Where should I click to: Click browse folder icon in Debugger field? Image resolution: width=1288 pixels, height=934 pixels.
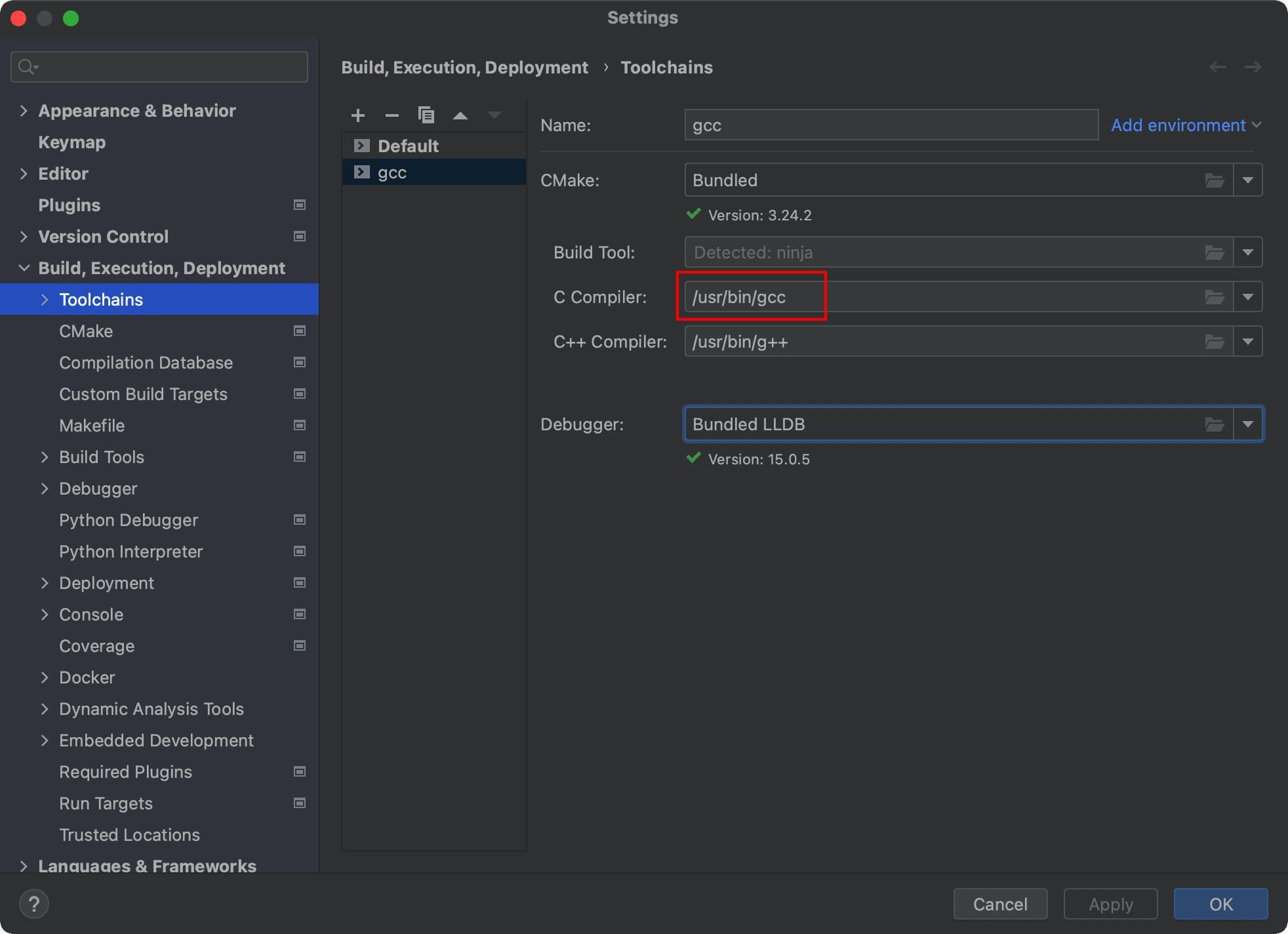tap(1215, 424)
